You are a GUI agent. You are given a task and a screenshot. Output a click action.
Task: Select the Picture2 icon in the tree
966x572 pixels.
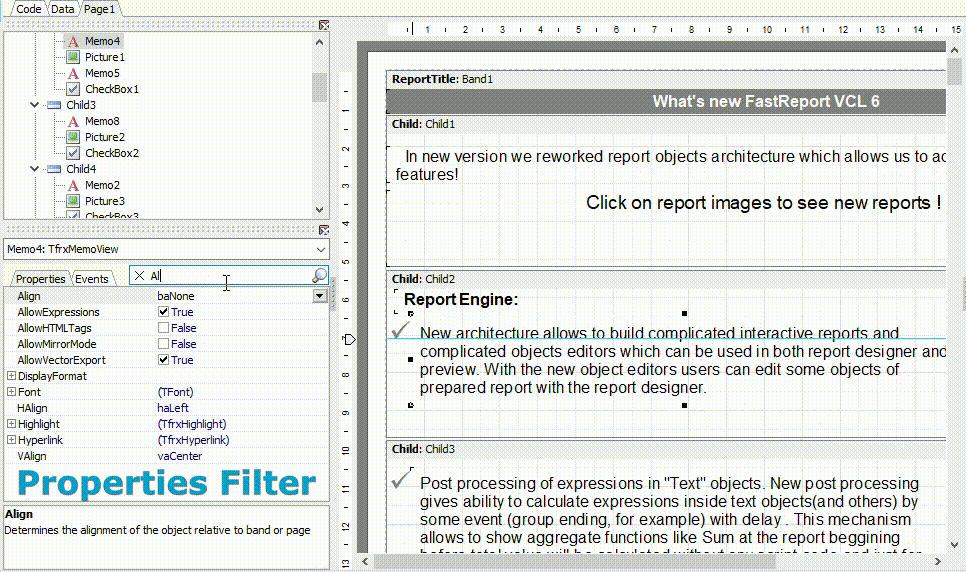(x=73, y=137)
